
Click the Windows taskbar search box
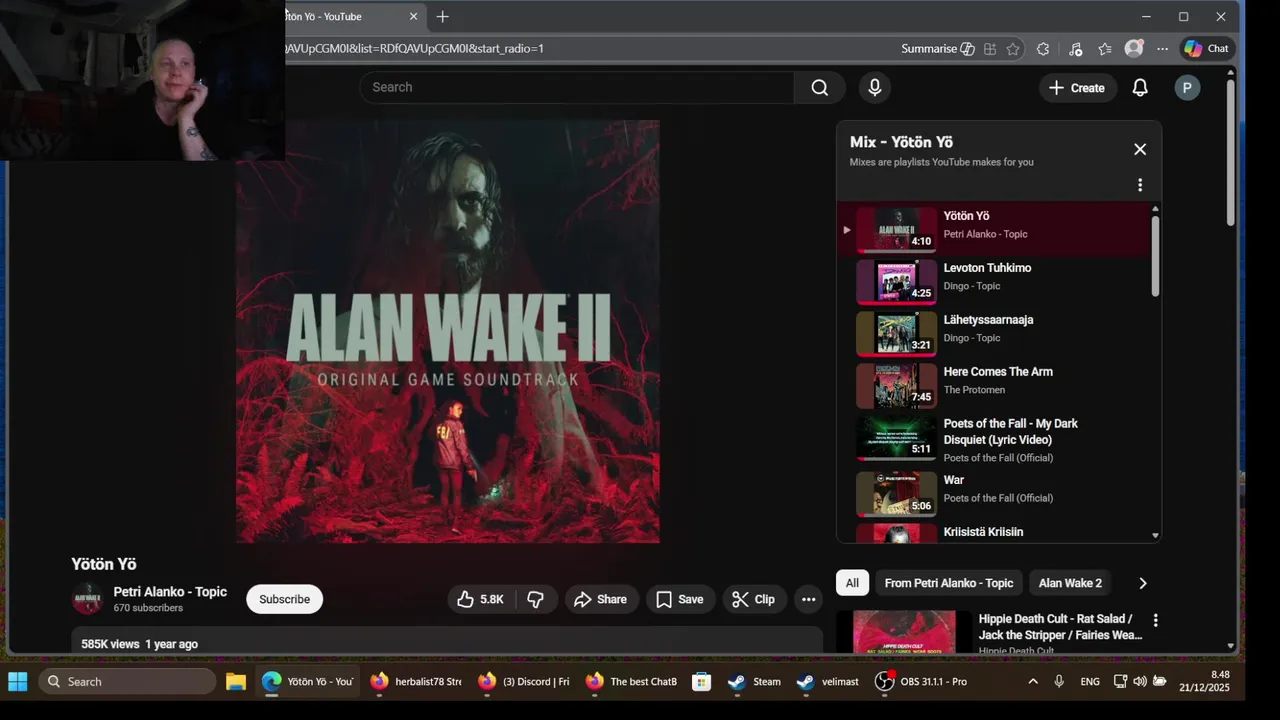click(127, 682)
